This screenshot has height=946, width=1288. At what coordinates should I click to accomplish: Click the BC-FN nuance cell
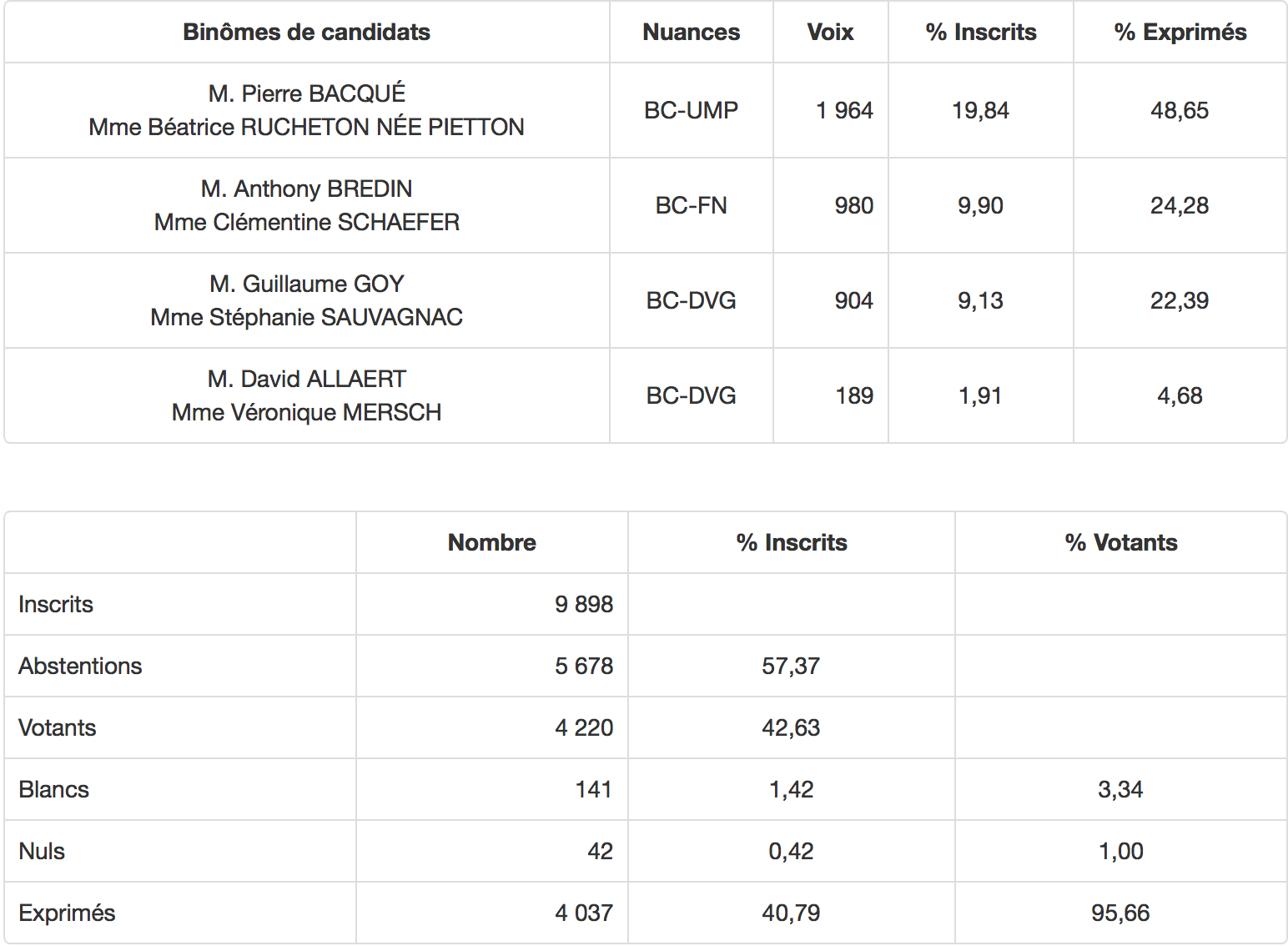coord(691,205)
